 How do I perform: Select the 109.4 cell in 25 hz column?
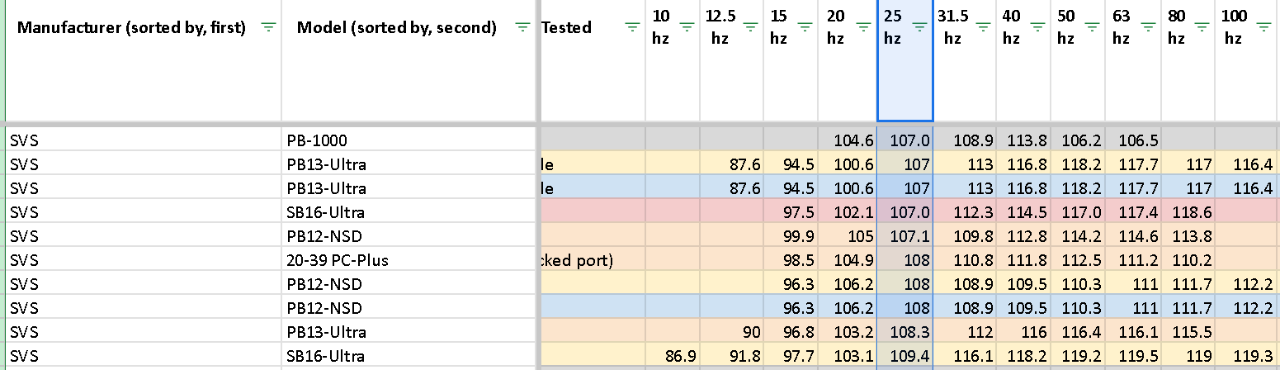pyautogui.click(x=906, y=356)
